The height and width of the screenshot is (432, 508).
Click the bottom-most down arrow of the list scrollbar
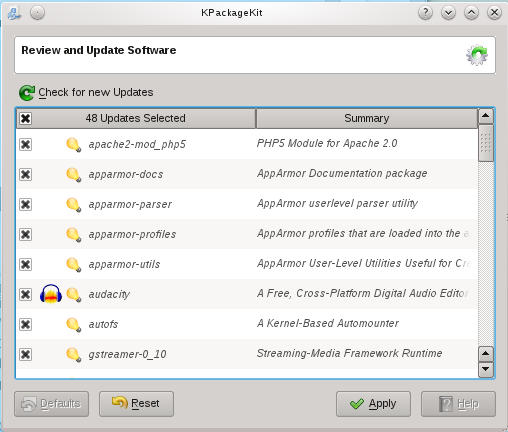click(486, 369)
